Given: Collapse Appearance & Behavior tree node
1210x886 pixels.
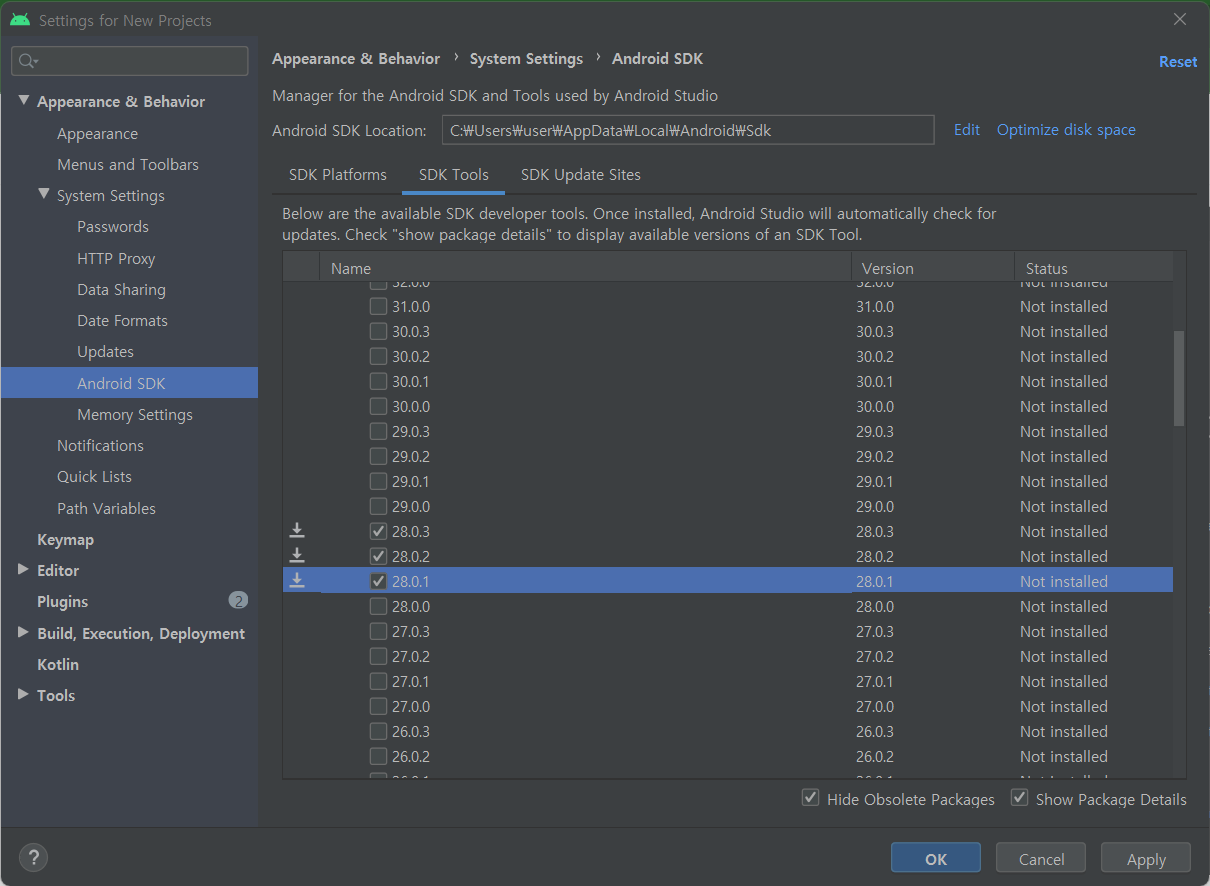Looking at the screenshot, I should coord(23,101).
